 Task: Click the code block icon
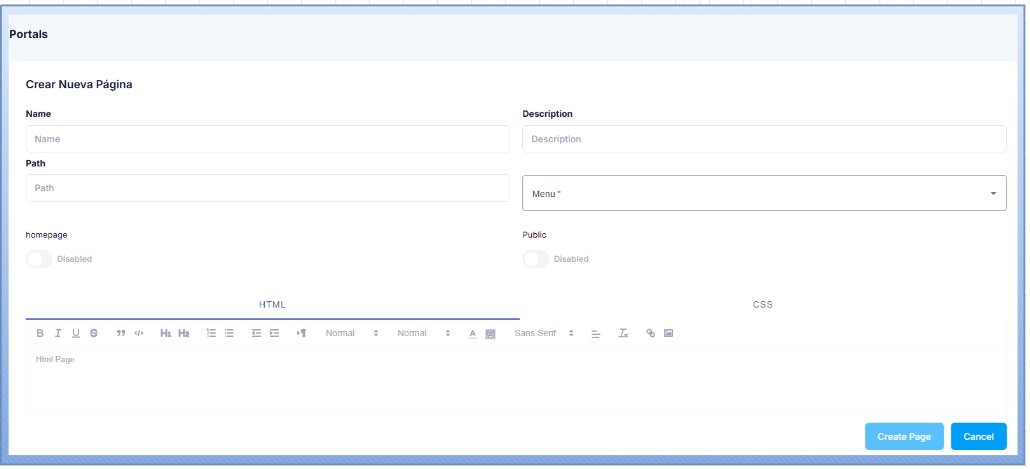pos(139,333)
